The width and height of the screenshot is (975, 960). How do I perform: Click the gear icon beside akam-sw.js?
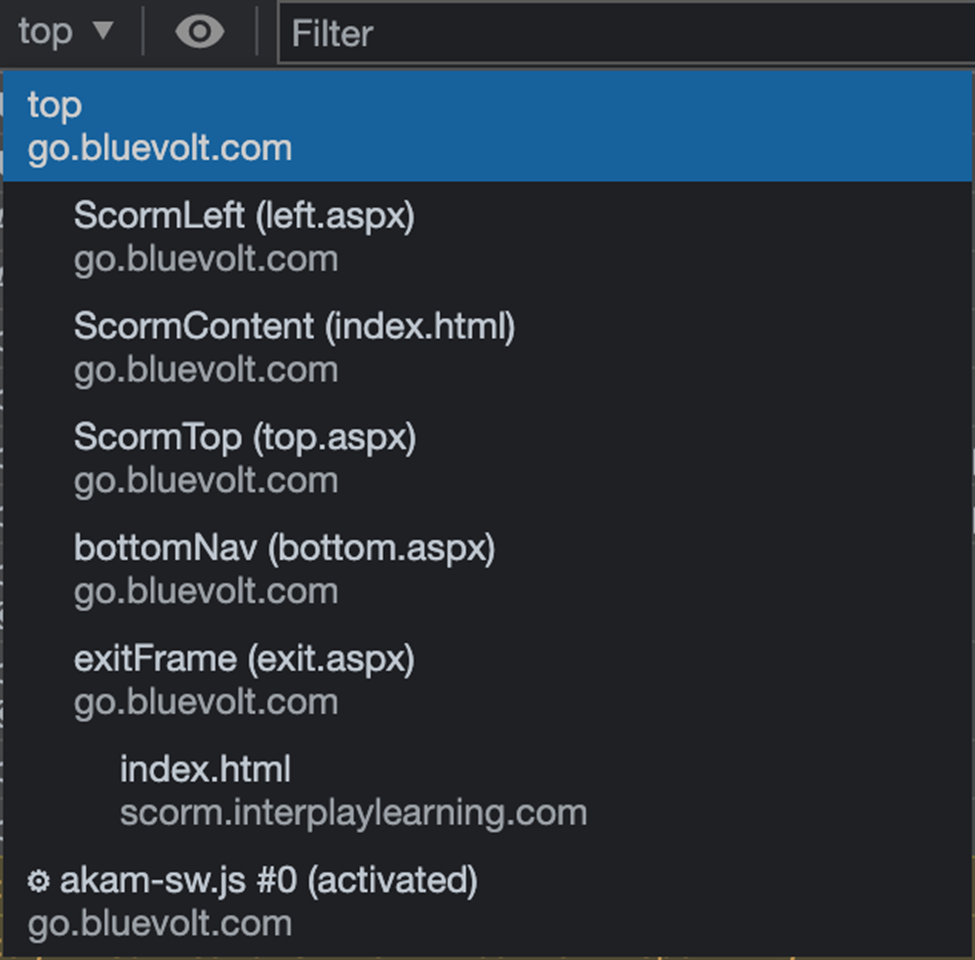[x=39, y=881]
